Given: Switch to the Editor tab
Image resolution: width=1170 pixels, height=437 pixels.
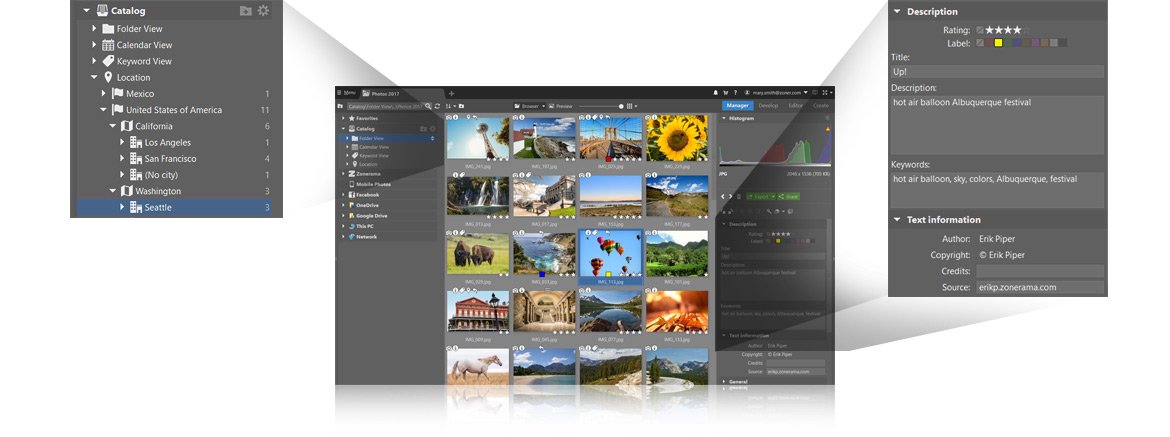Looking at the screenshot, I should pyautogui.click(x=796, y=106).
